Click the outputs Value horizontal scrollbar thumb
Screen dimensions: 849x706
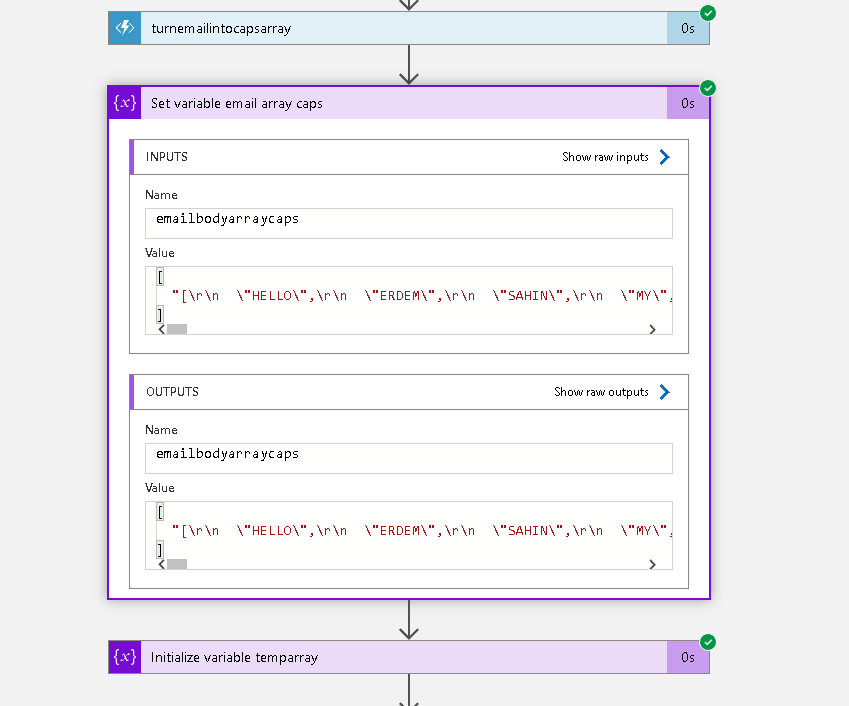(x=177, y=564)
